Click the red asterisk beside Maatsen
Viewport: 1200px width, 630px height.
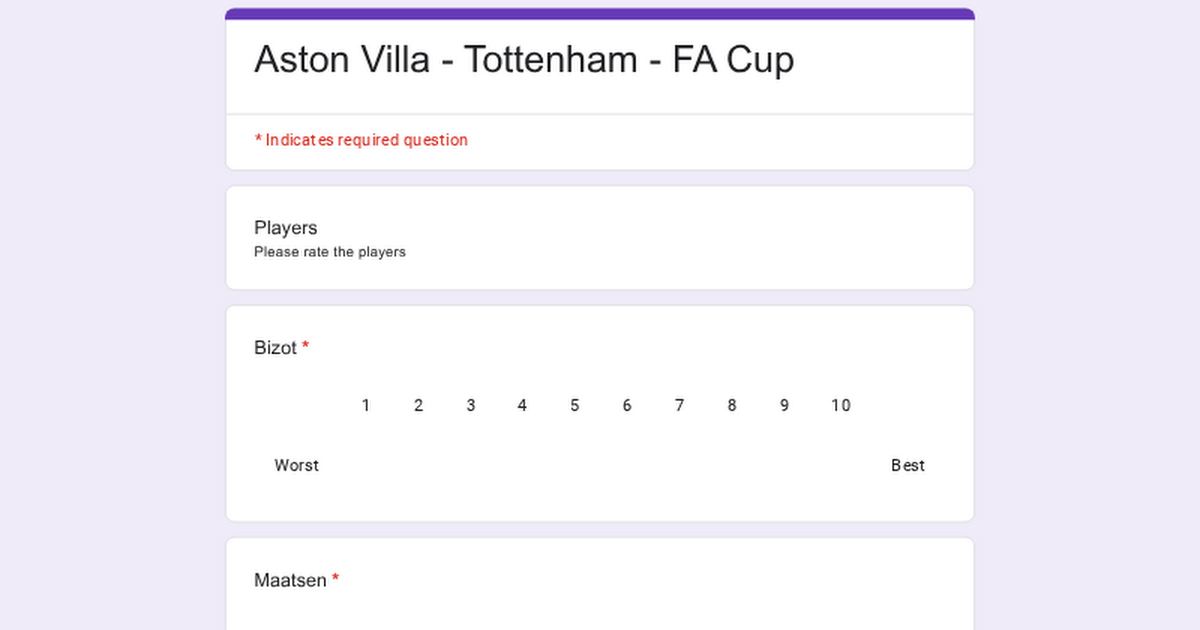(336, 578)
